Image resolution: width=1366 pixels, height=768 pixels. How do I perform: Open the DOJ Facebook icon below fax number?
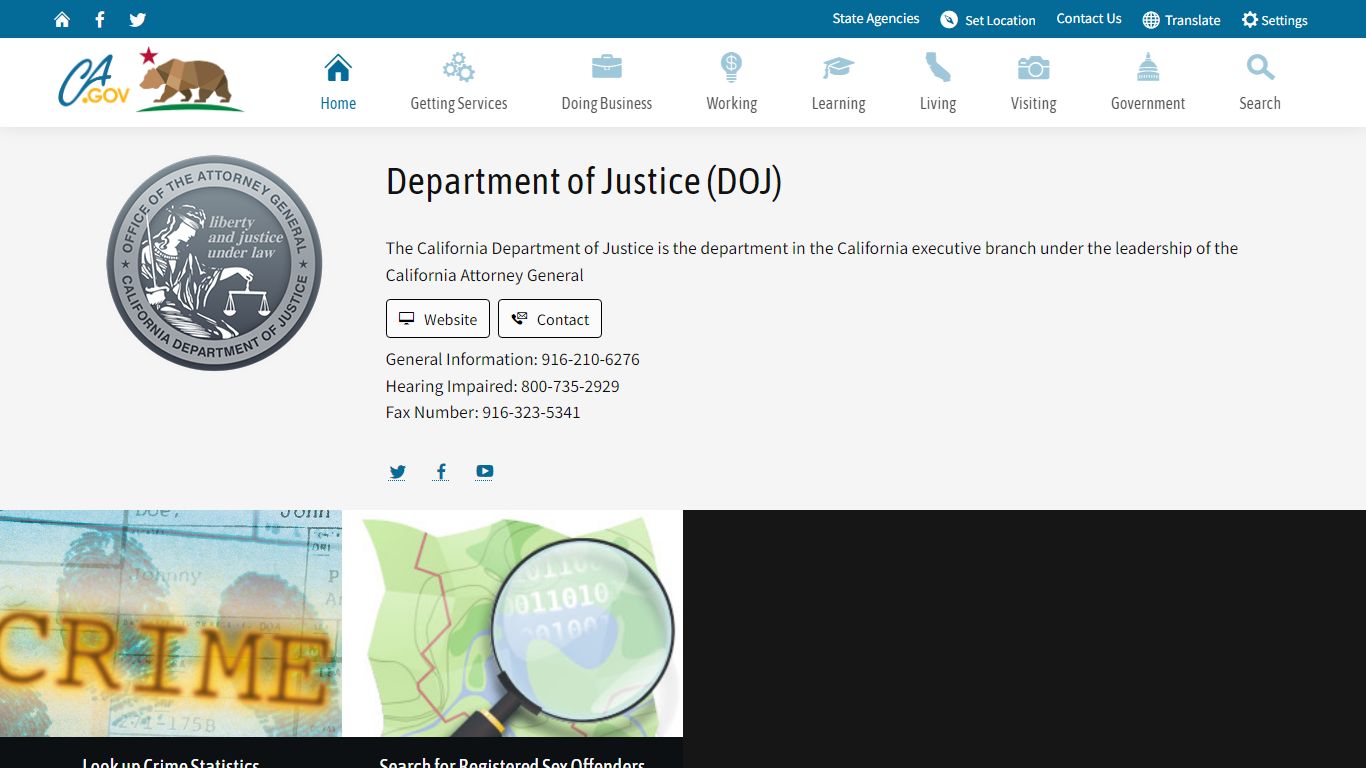(x=441, y=472)
